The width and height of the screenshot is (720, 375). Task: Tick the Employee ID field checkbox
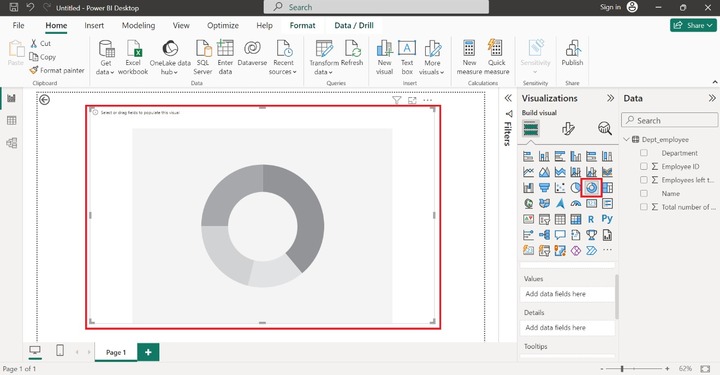(x=644, y=166)
